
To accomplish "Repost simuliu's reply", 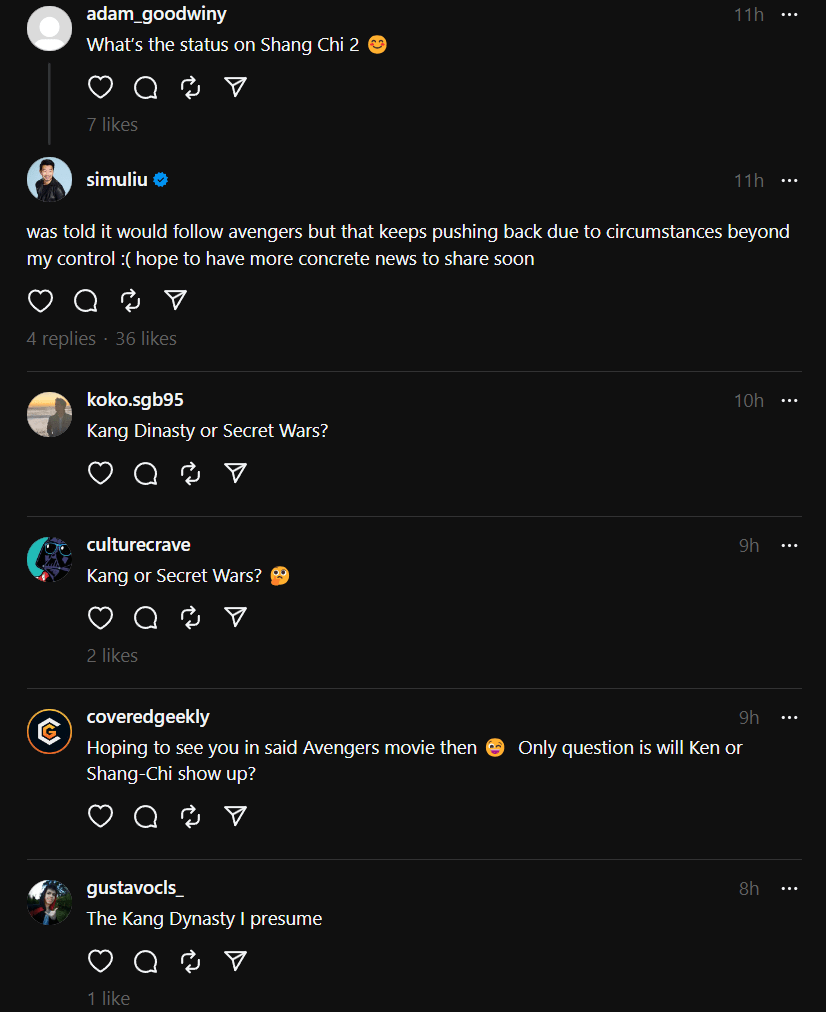I will tap(131, 301).
